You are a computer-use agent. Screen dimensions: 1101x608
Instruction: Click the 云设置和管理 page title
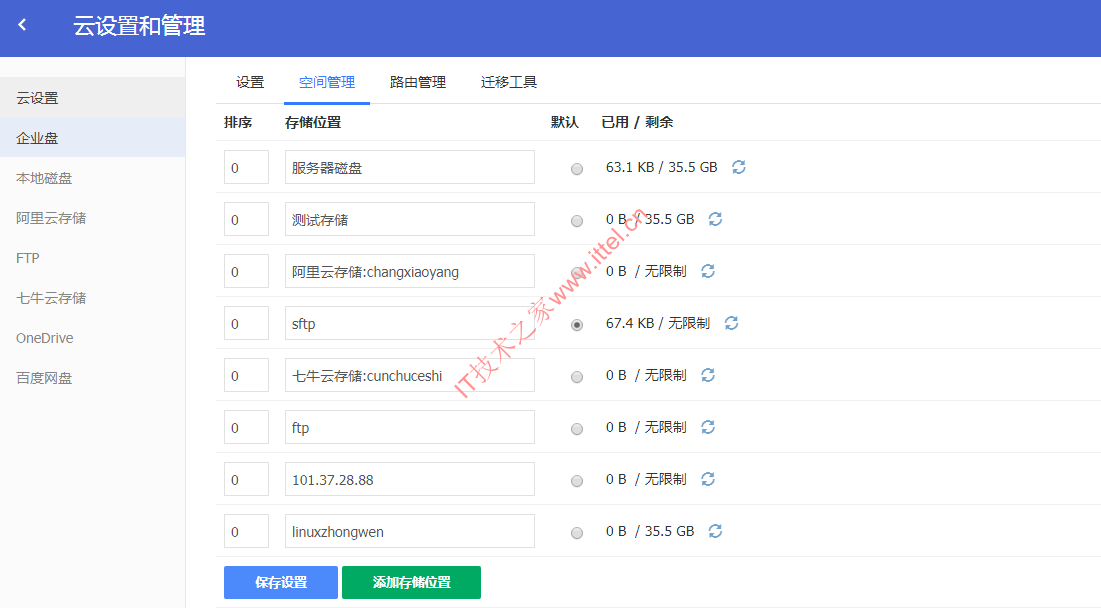tap(139, 26)
